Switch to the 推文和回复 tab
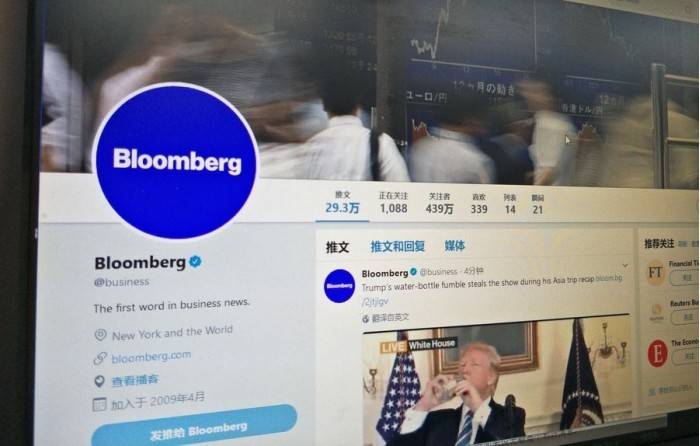 [x=397, y=246]
